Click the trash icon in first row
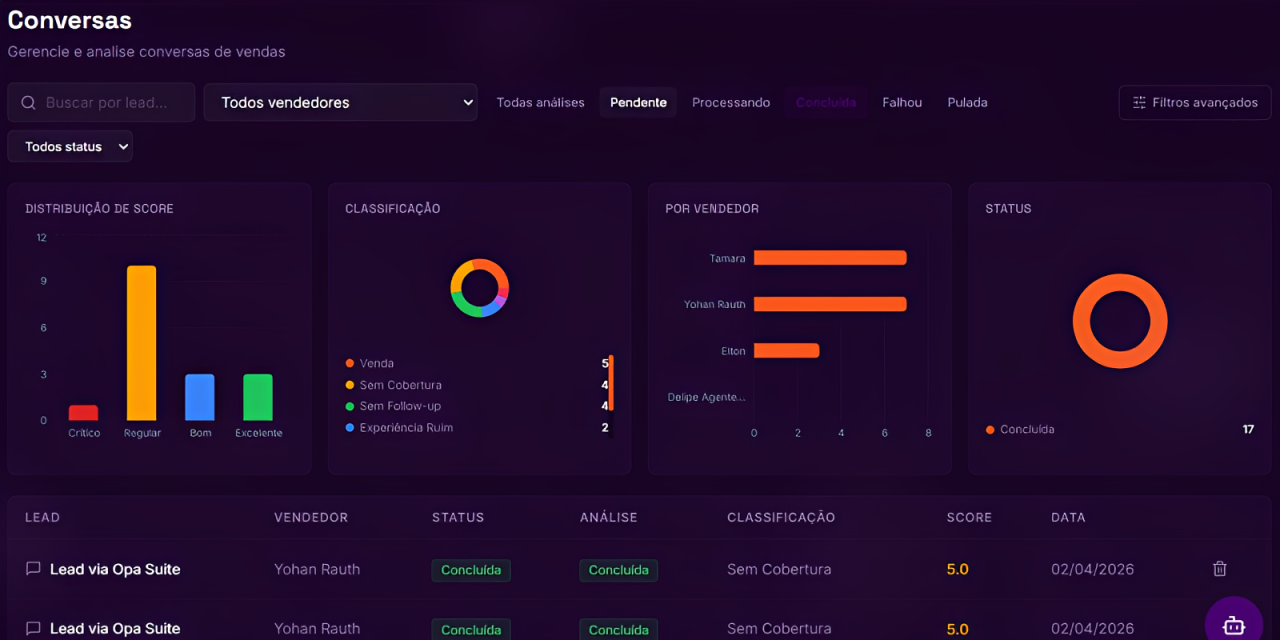The image size is (1280, 640). (x=1219, y=569)
